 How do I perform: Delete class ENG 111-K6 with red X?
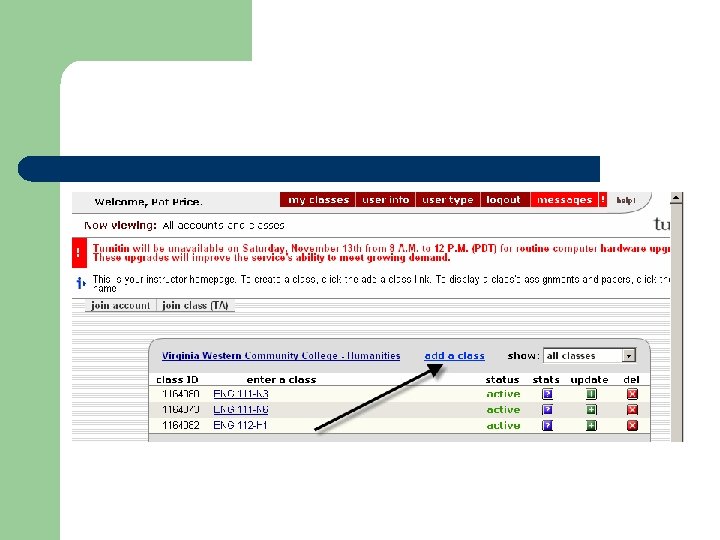pyautogui.click(x=632, y=410)
